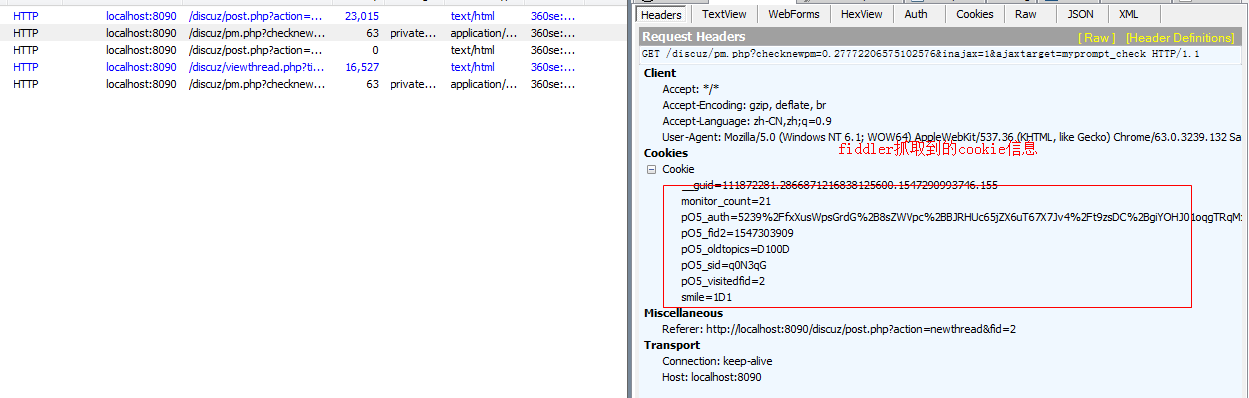
Task: Select the __guid cookie value
Action: [839, 185]
